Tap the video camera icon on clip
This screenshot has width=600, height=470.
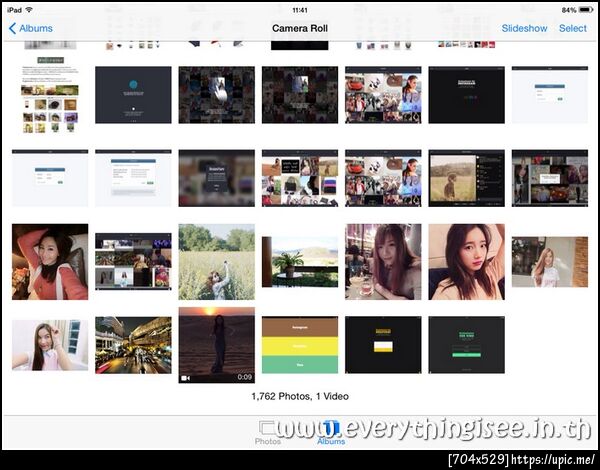(186, 378)
